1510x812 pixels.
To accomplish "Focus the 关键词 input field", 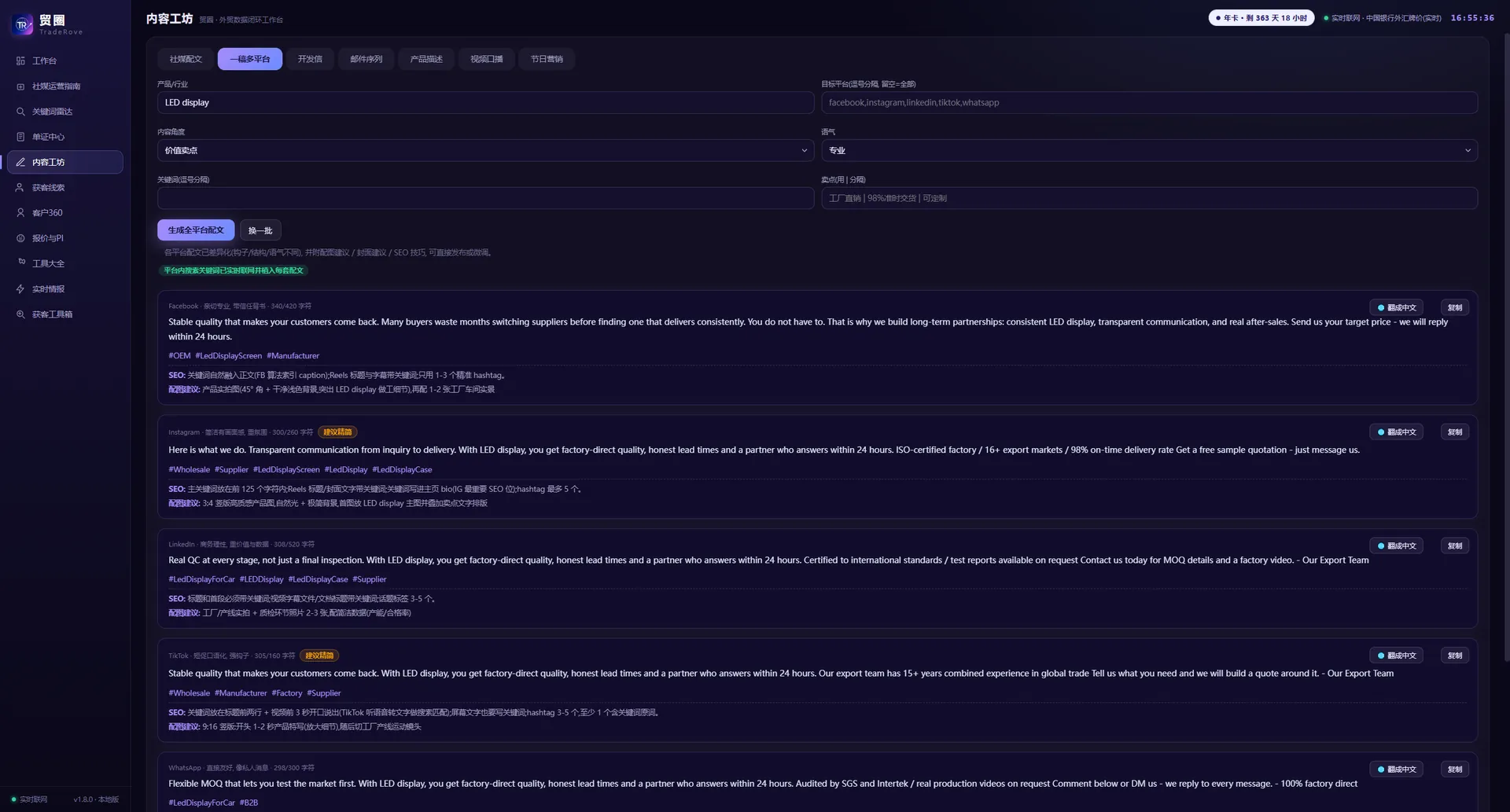I will click(485, 198).
